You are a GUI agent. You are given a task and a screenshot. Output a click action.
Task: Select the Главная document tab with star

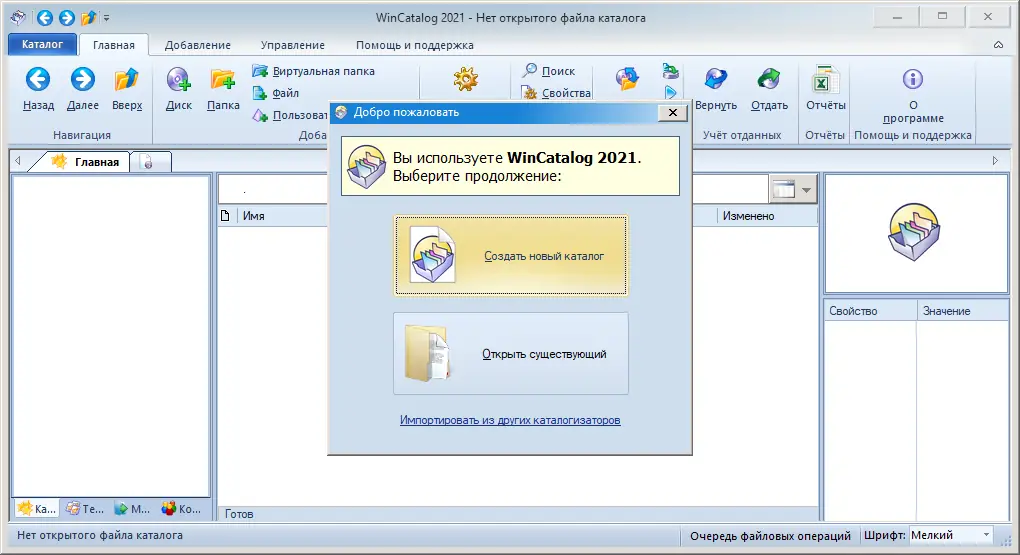(x=86, y=162)
